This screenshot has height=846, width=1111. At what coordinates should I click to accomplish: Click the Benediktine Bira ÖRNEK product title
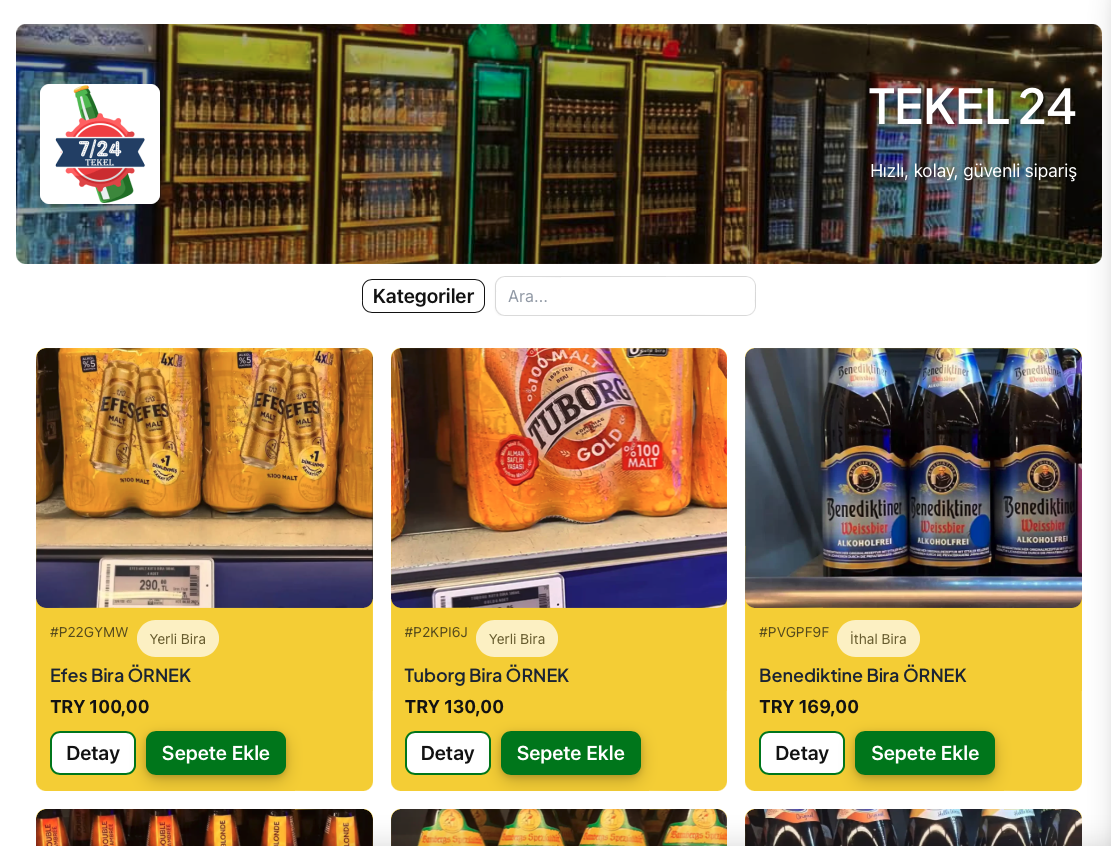pyautogui.click(x=862, y=675)
